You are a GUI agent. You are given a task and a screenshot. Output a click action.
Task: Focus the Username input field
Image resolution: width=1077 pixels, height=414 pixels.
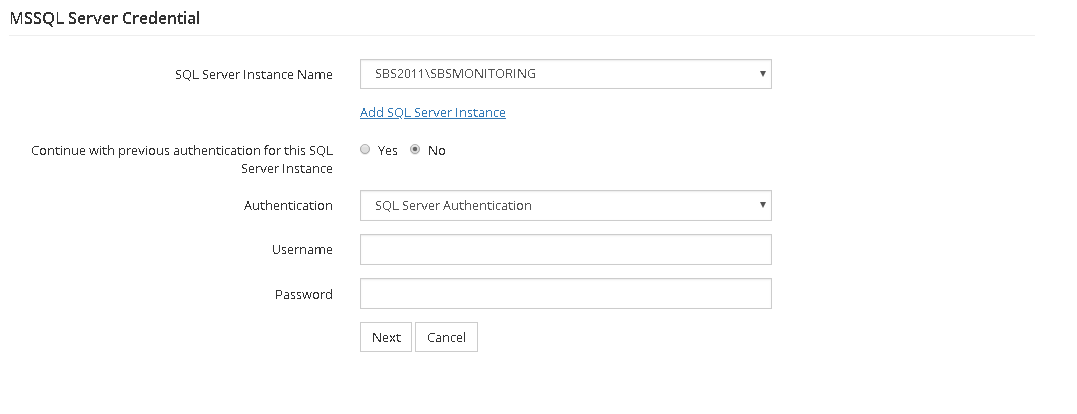[565, 249]
